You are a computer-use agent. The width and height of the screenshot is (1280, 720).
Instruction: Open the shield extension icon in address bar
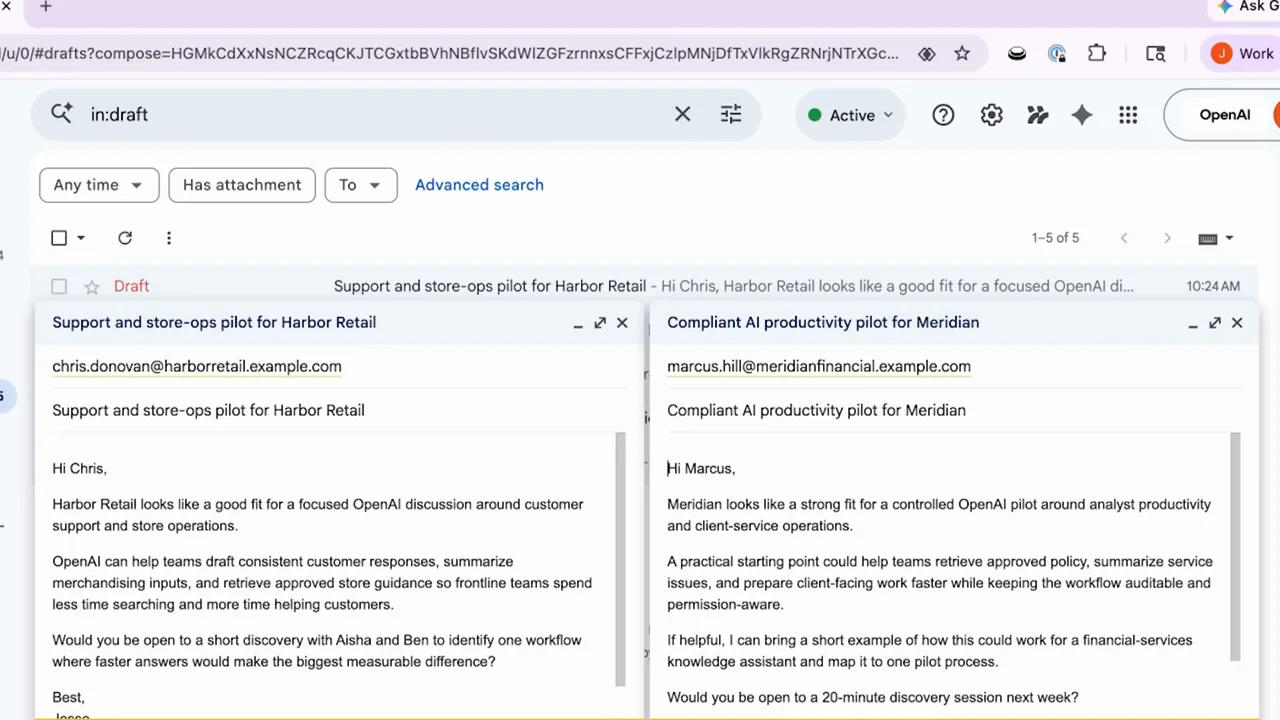point(927,54)
